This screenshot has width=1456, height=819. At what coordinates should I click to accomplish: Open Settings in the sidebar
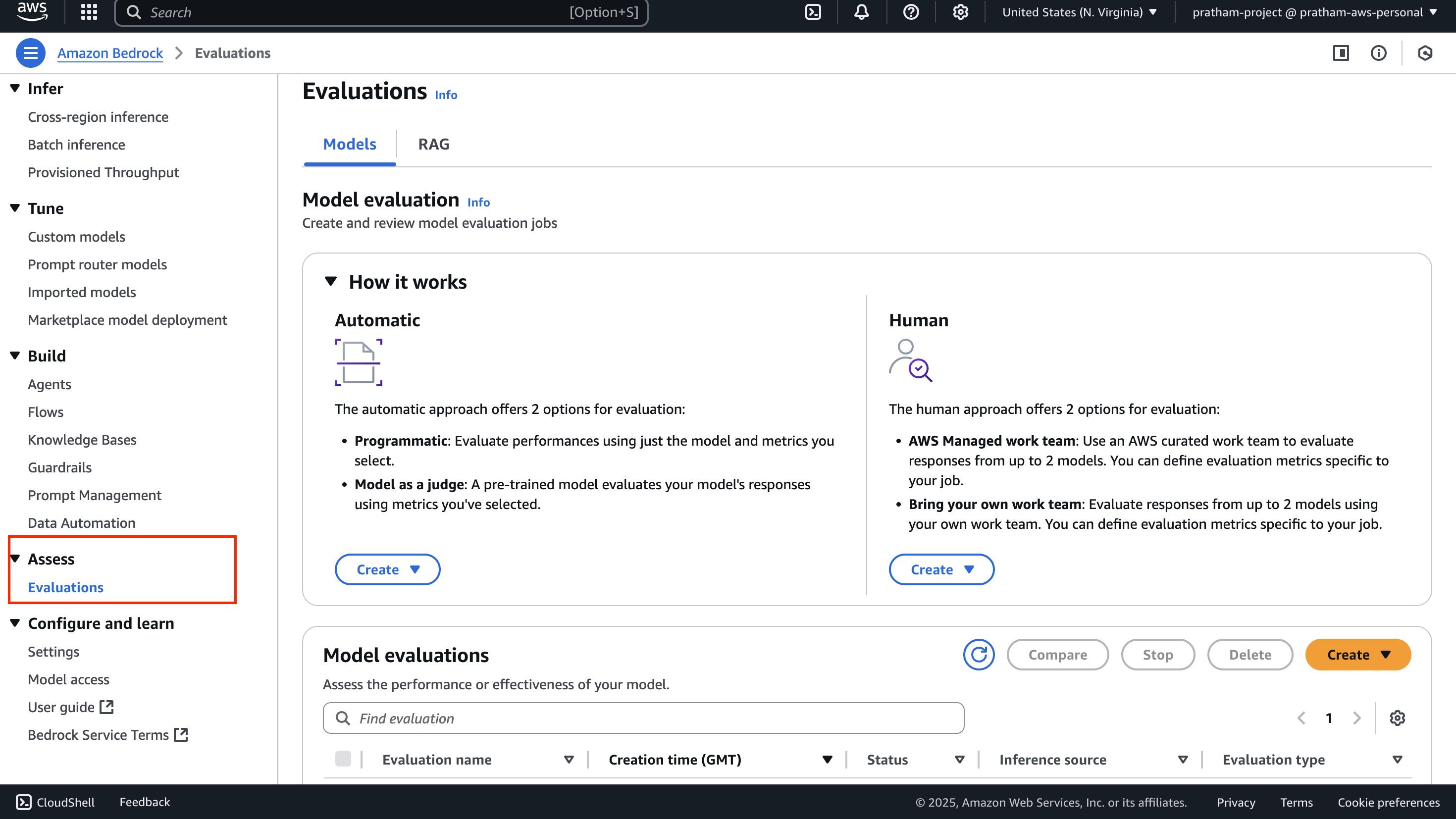pos(53,652)
